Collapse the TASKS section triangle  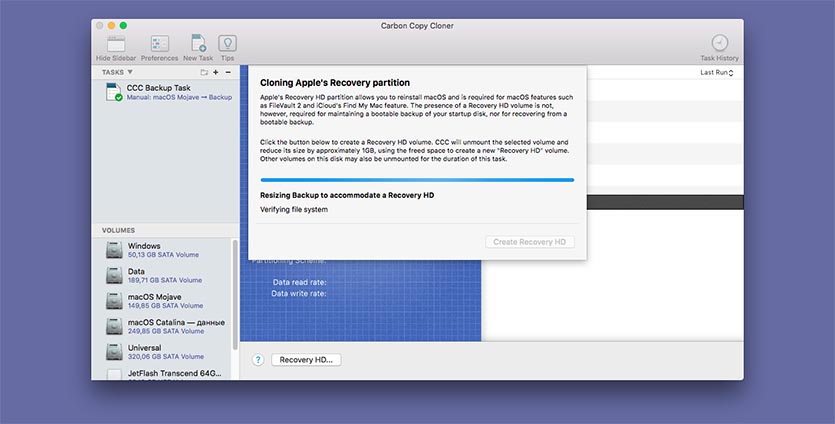131,73
